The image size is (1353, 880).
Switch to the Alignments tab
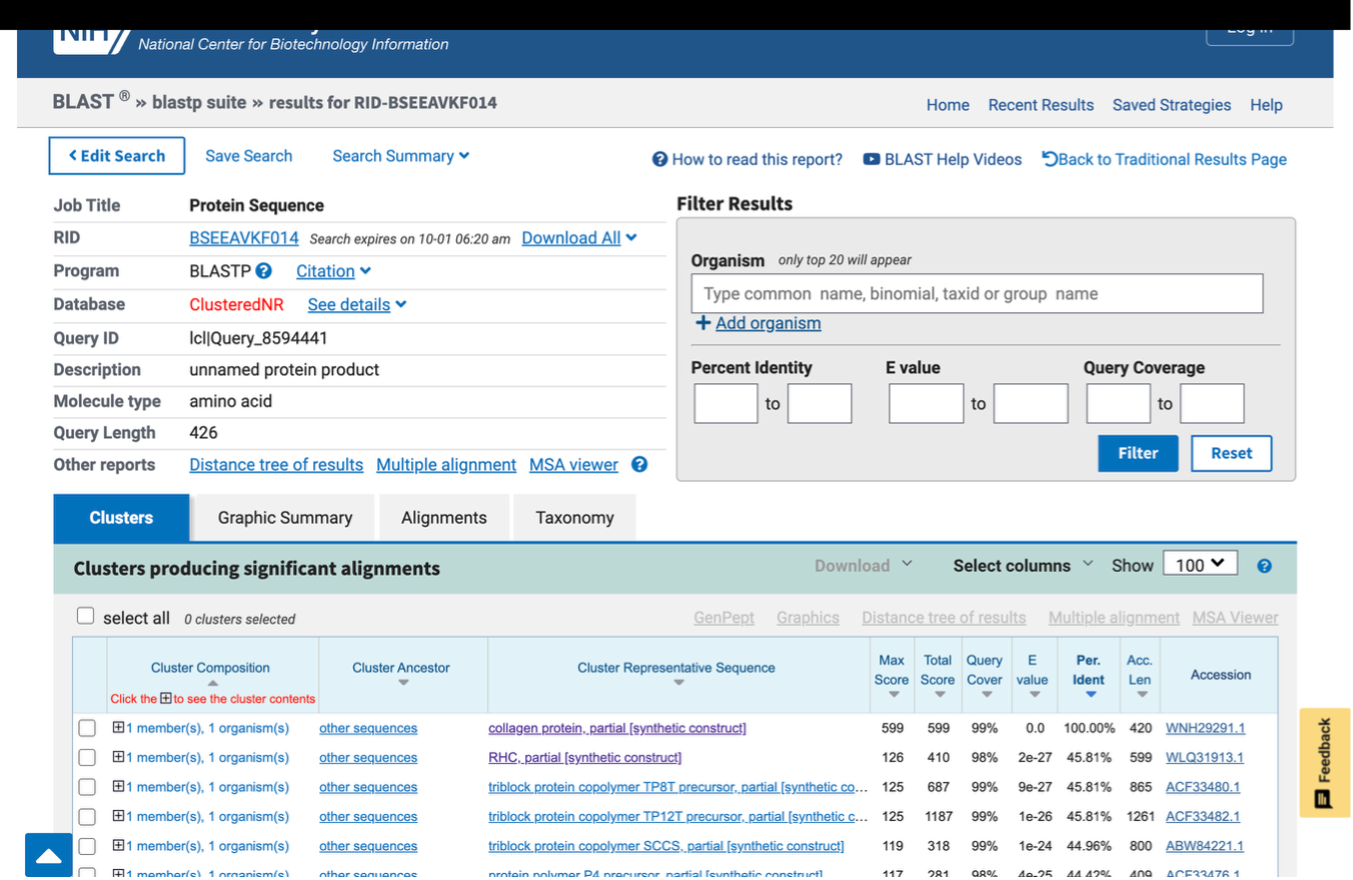[x=444, y=518]
